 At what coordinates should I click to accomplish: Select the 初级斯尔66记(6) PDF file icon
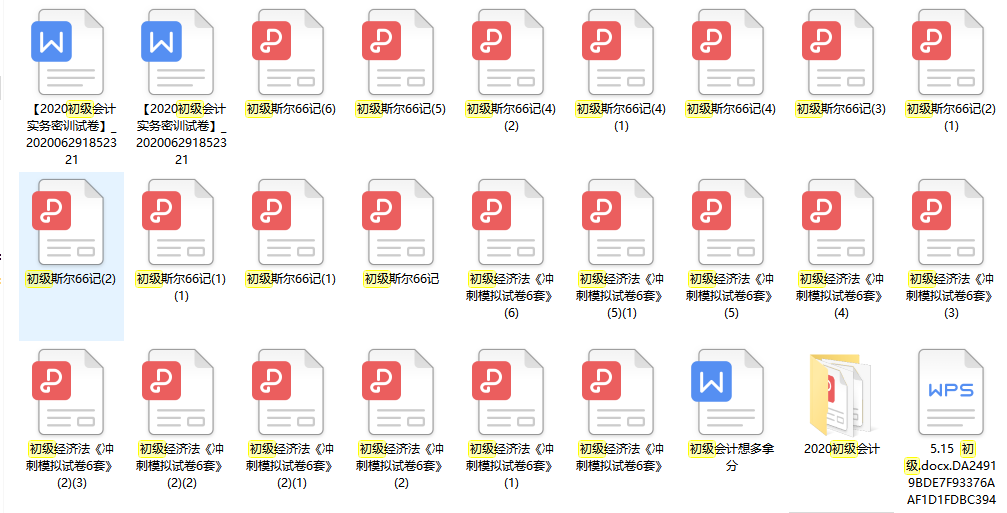click(287, 52)
